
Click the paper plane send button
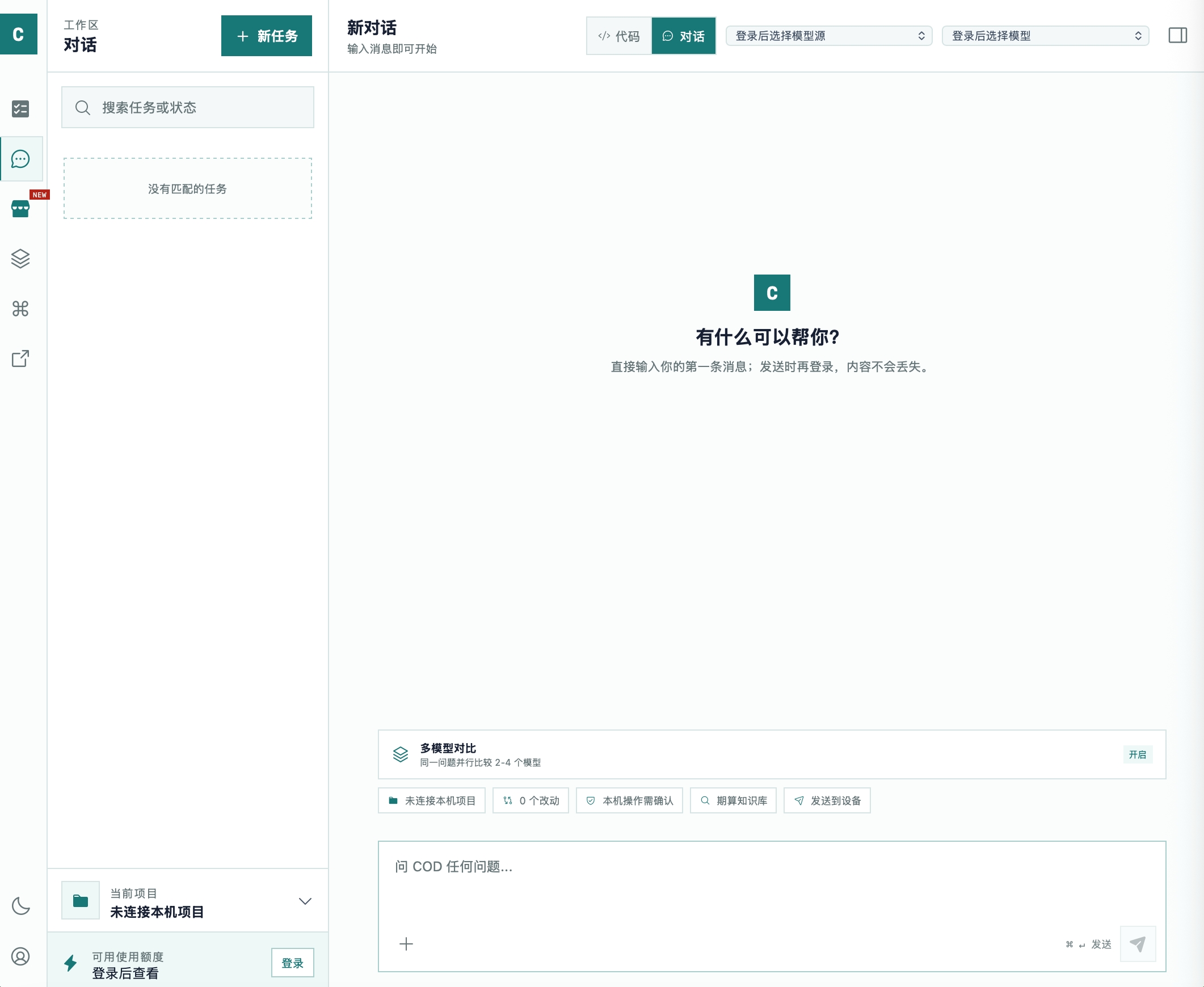point(1138,944)
